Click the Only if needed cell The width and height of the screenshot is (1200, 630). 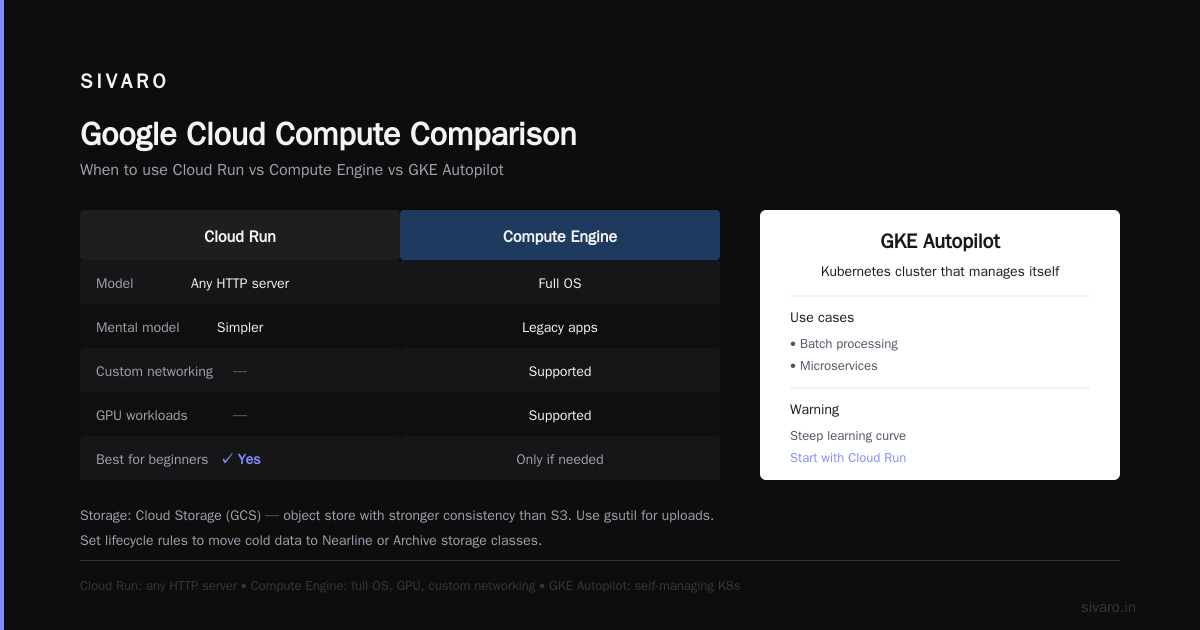[x=560, y=459]
